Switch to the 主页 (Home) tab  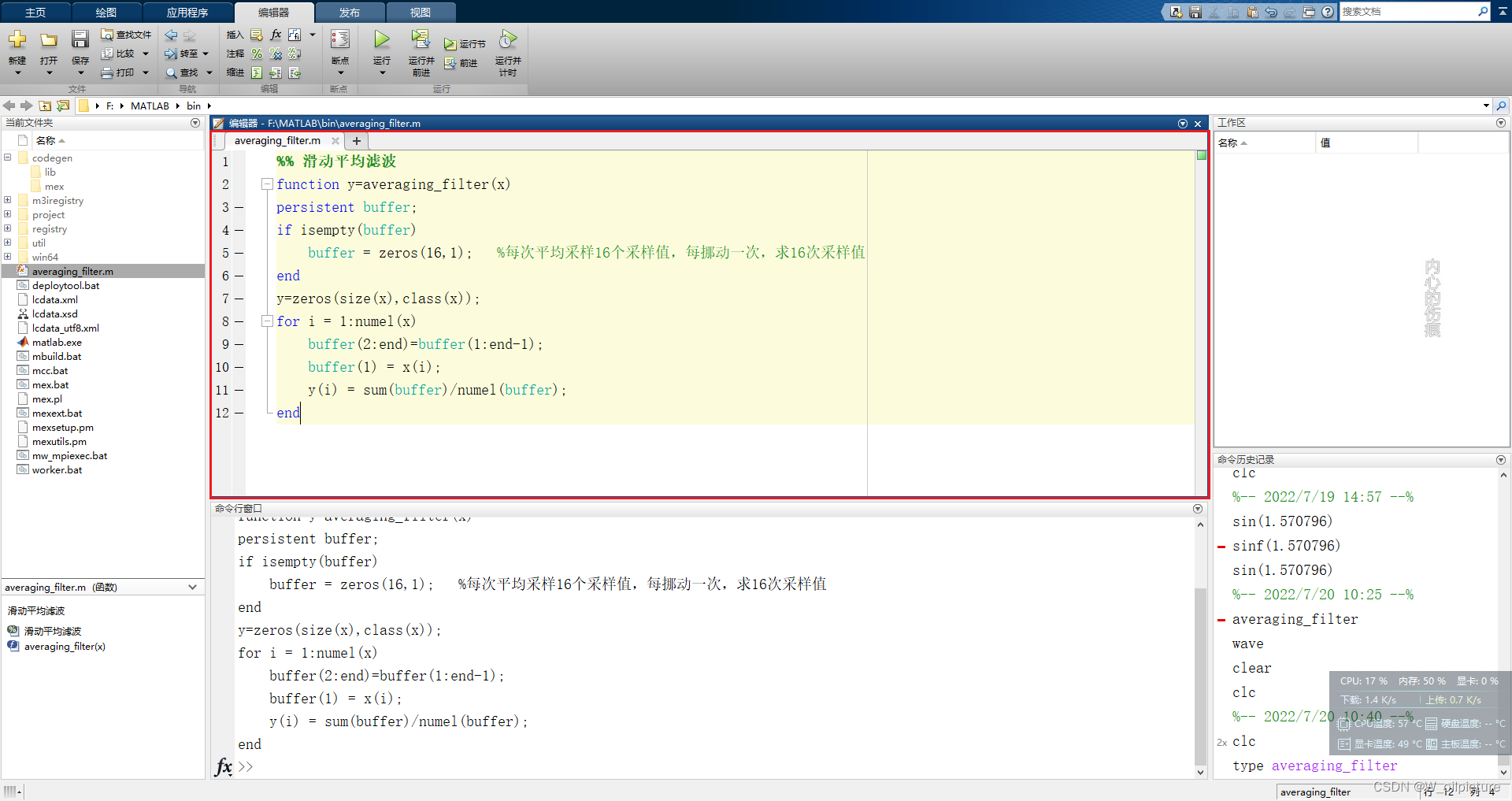pyautogui.click(x=35, y=12)
